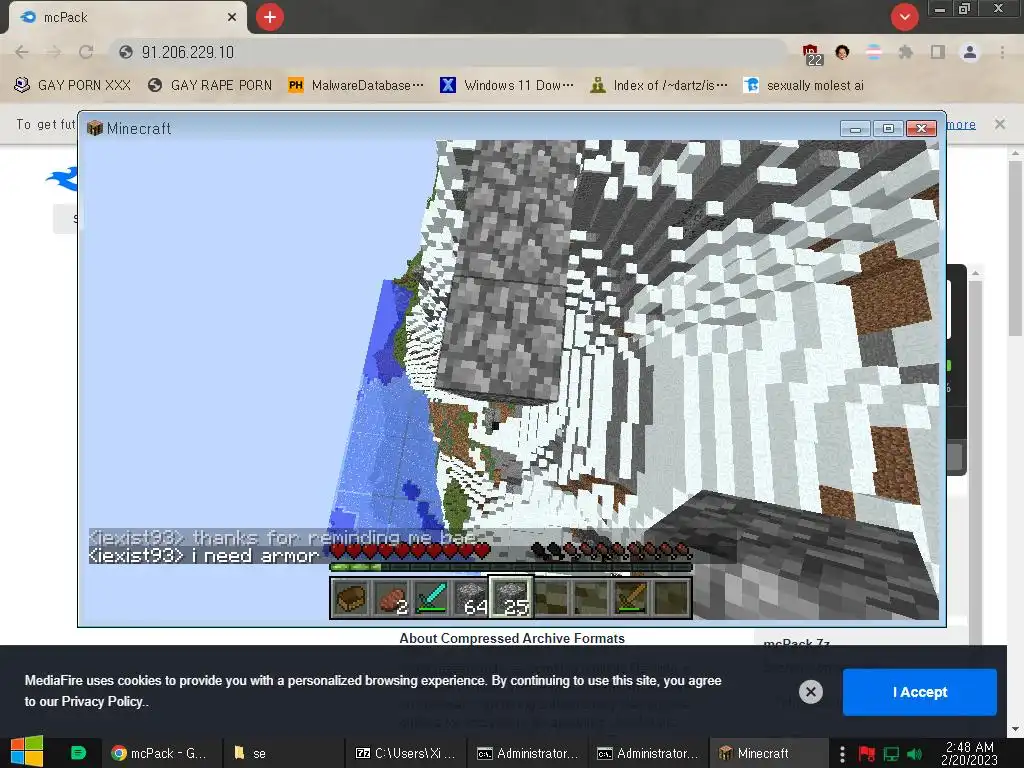Close the Minecraft window with red X

click(x=921, y=129)
